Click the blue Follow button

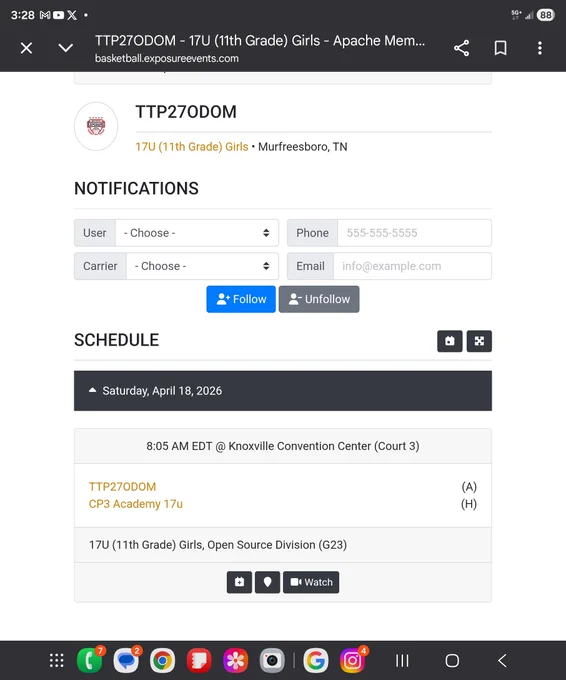[241, 299]
